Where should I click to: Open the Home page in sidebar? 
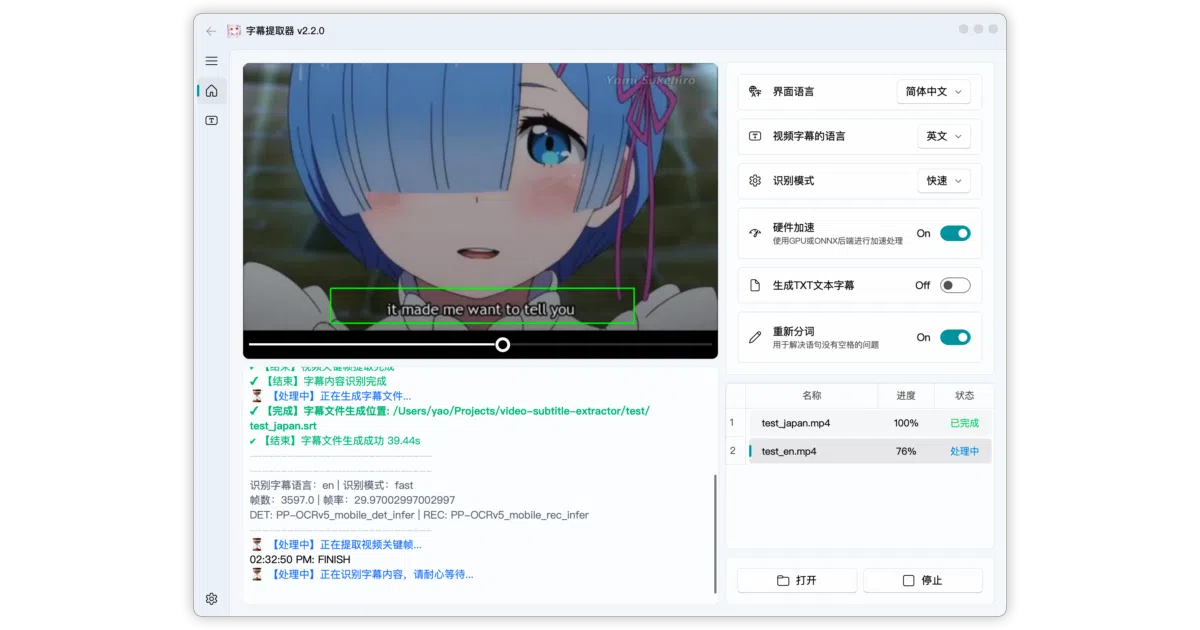[x=211, y=91]
